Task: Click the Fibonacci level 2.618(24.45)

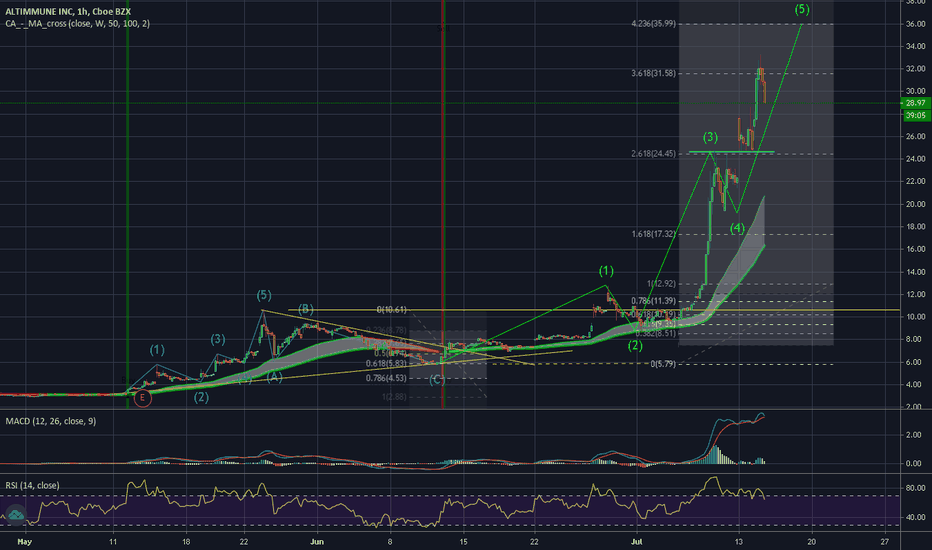Action: (x=653, y=153)
